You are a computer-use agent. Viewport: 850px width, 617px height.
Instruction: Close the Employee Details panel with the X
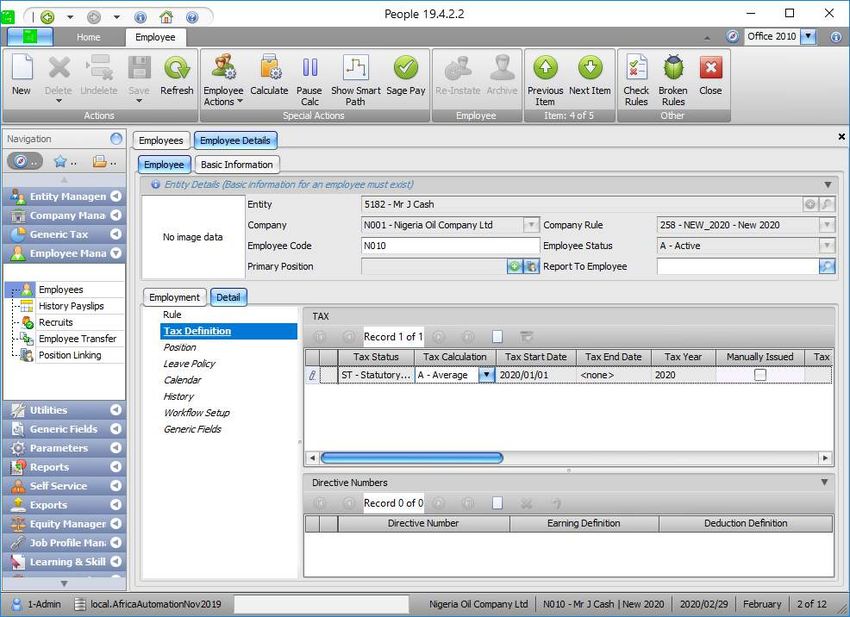click(841, 137)
